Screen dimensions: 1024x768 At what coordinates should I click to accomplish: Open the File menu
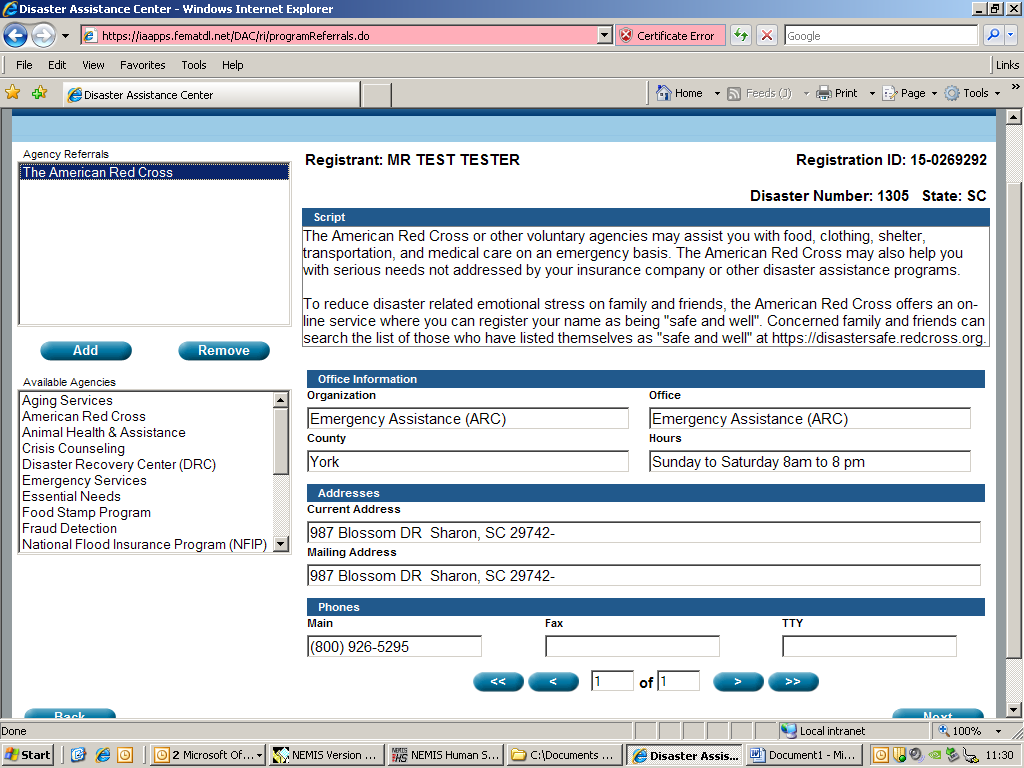click(24, 65)
